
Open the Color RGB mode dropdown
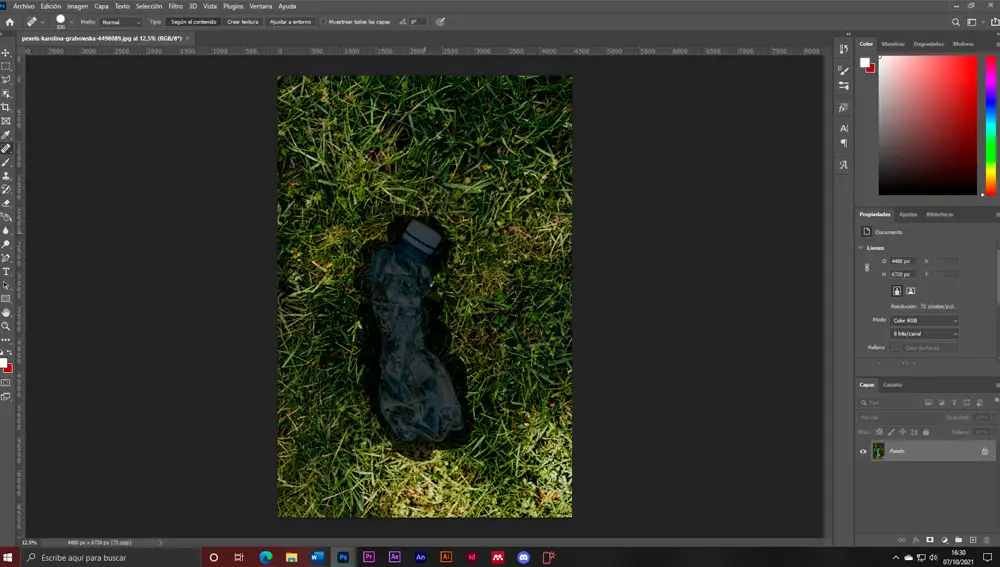pos(924,320)
